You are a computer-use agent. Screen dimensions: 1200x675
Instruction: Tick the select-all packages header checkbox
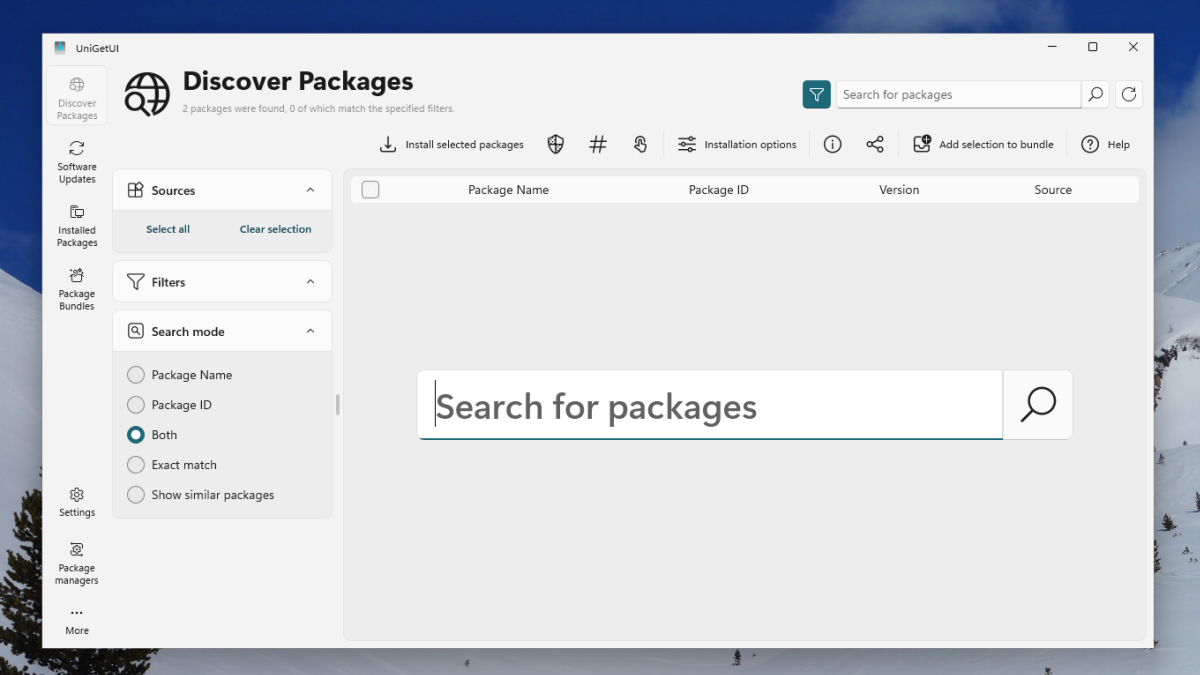point(371,190)
